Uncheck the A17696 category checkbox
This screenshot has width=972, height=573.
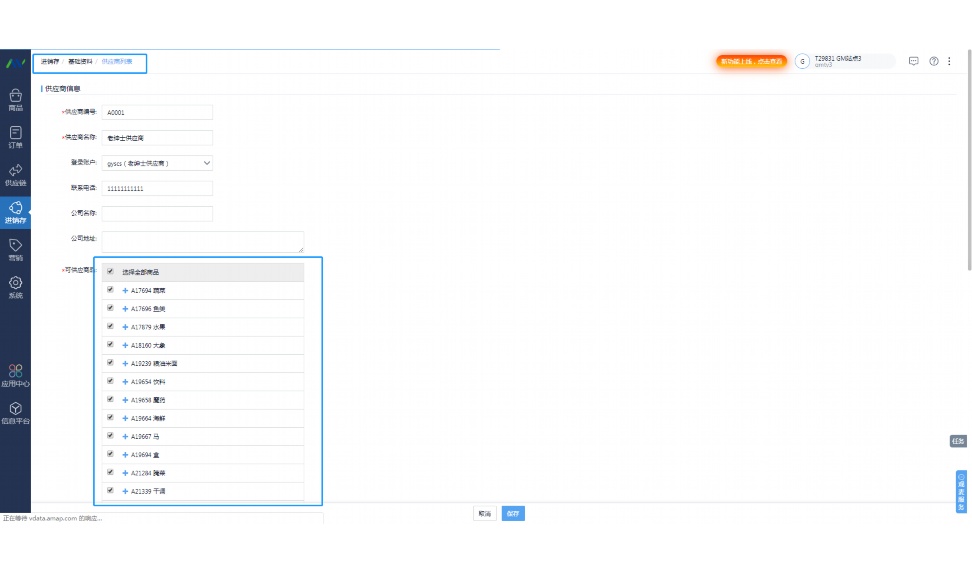(110, 308)
